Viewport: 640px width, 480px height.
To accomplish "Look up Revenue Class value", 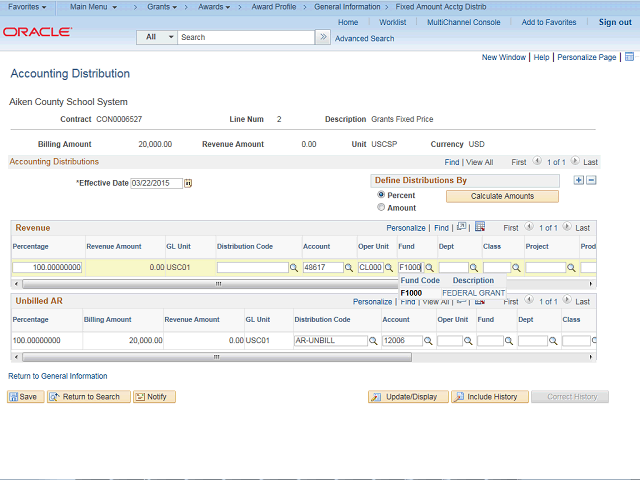I will tap(516, 268).
